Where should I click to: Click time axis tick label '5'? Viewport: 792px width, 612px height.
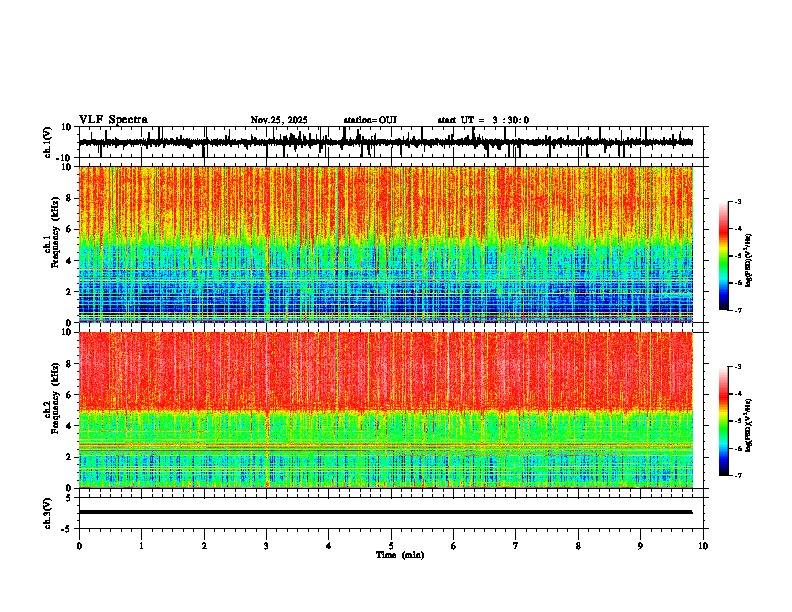pyautogui.click(x=391, y=546)
